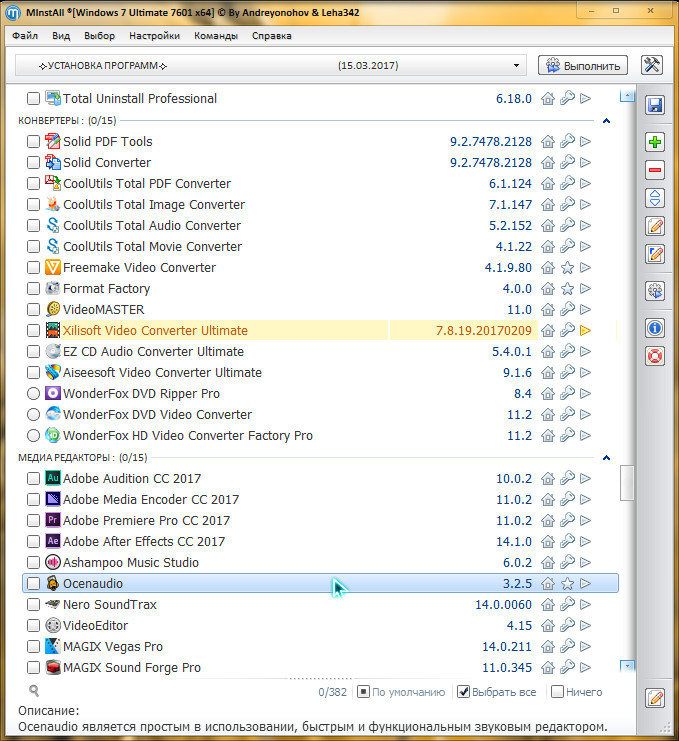The image size is (679, 741).
Task: Click play arrow for Nero SoundTrax
Action: click(x=585, y=604)
